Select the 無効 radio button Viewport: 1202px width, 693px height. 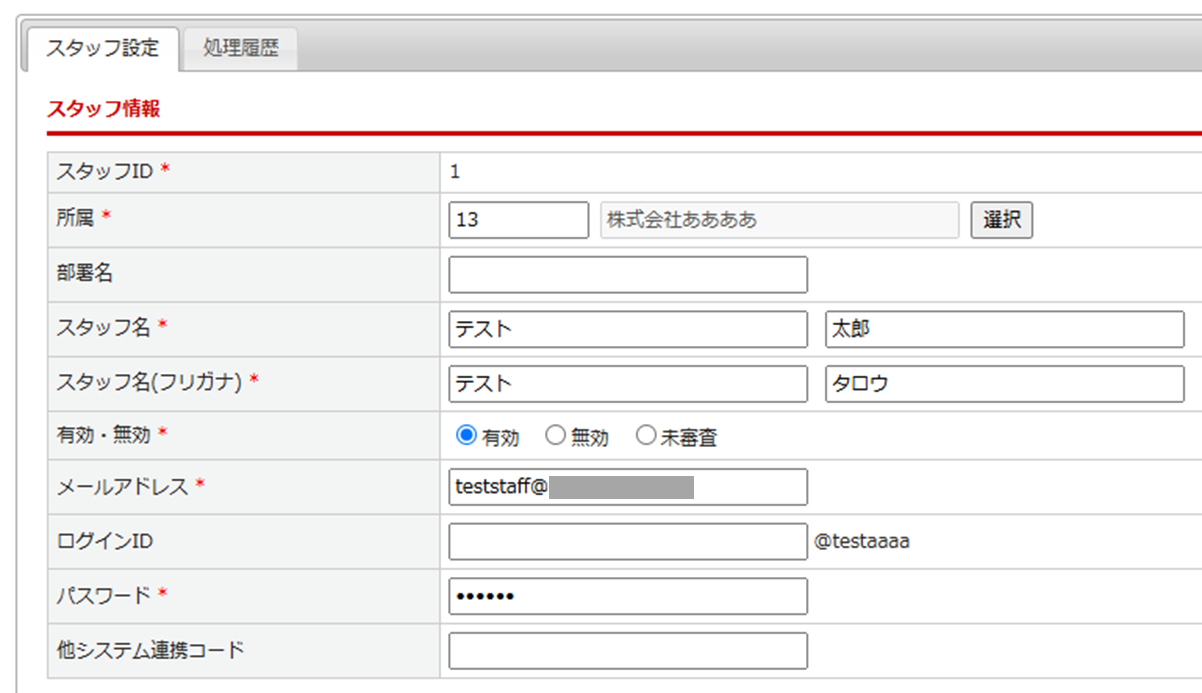tap(556, 436)
